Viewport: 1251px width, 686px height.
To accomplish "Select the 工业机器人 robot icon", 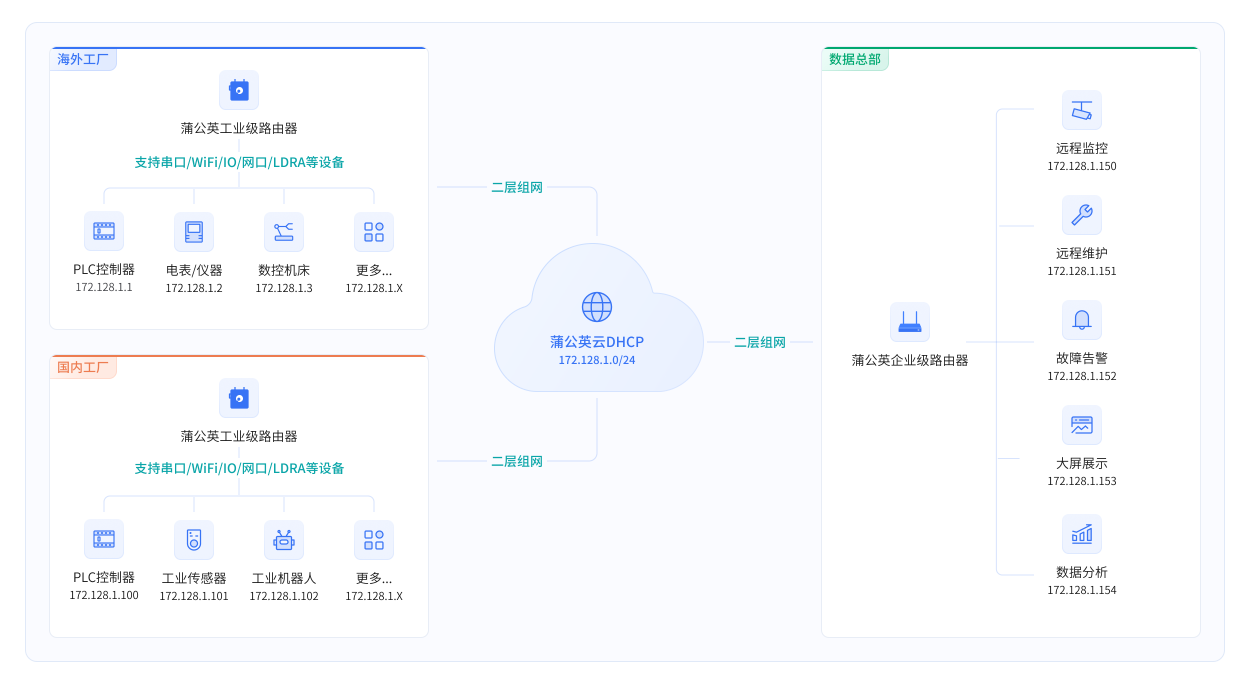I will [284, 539].
